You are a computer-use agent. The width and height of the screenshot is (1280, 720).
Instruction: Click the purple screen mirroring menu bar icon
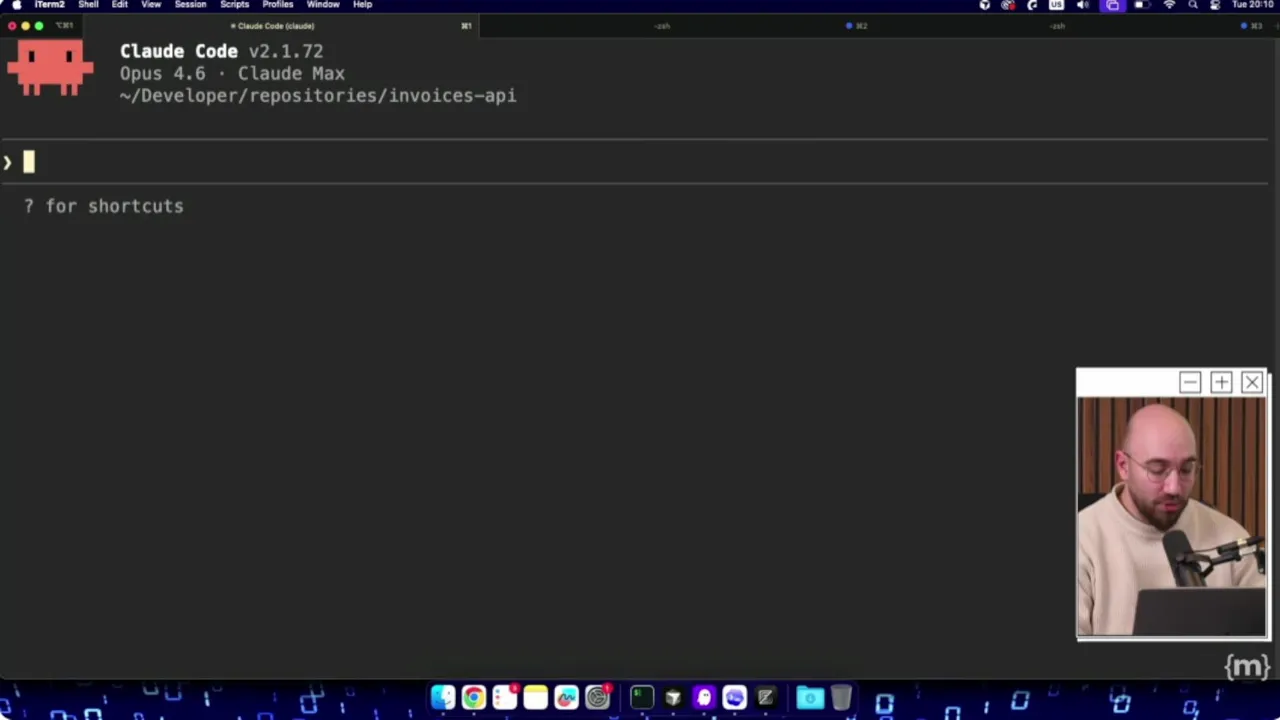(x=1112, y=5)
